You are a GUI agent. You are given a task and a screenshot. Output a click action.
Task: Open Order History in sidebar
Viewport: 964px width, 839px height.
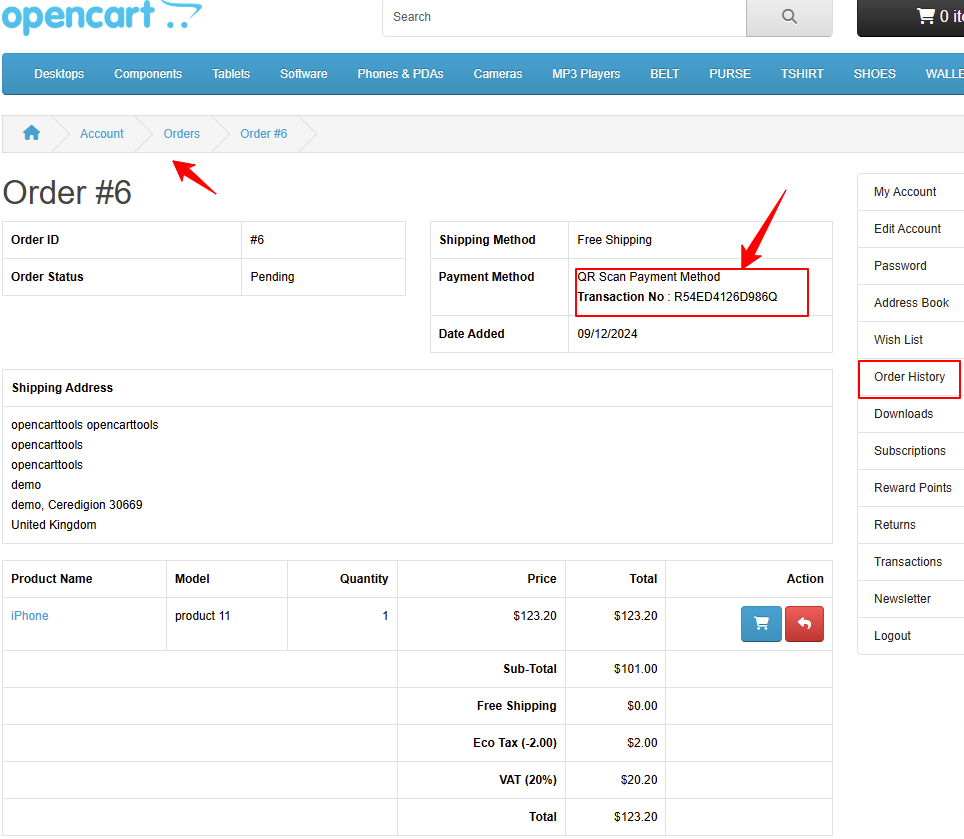pos(911,377)
